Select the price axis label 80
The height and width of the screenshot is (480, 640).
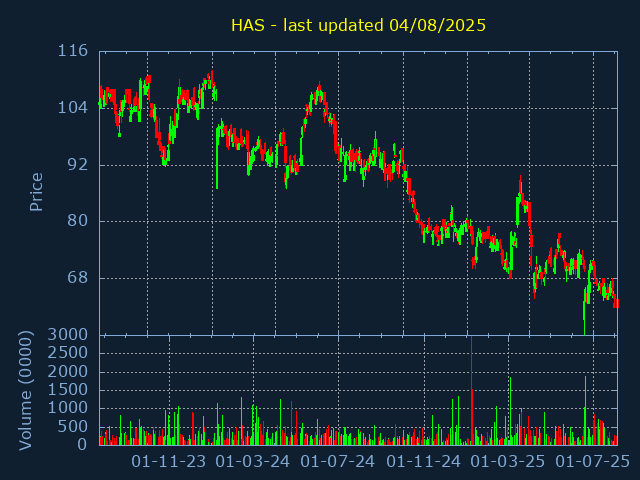[x=78, y=221]
